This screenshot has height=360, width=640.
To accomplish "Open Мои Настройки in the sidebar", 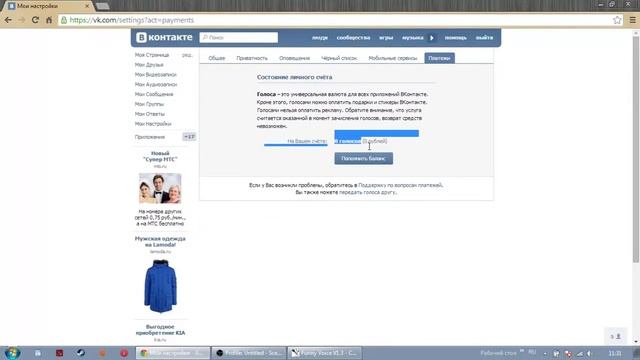I will coord(153,124).
